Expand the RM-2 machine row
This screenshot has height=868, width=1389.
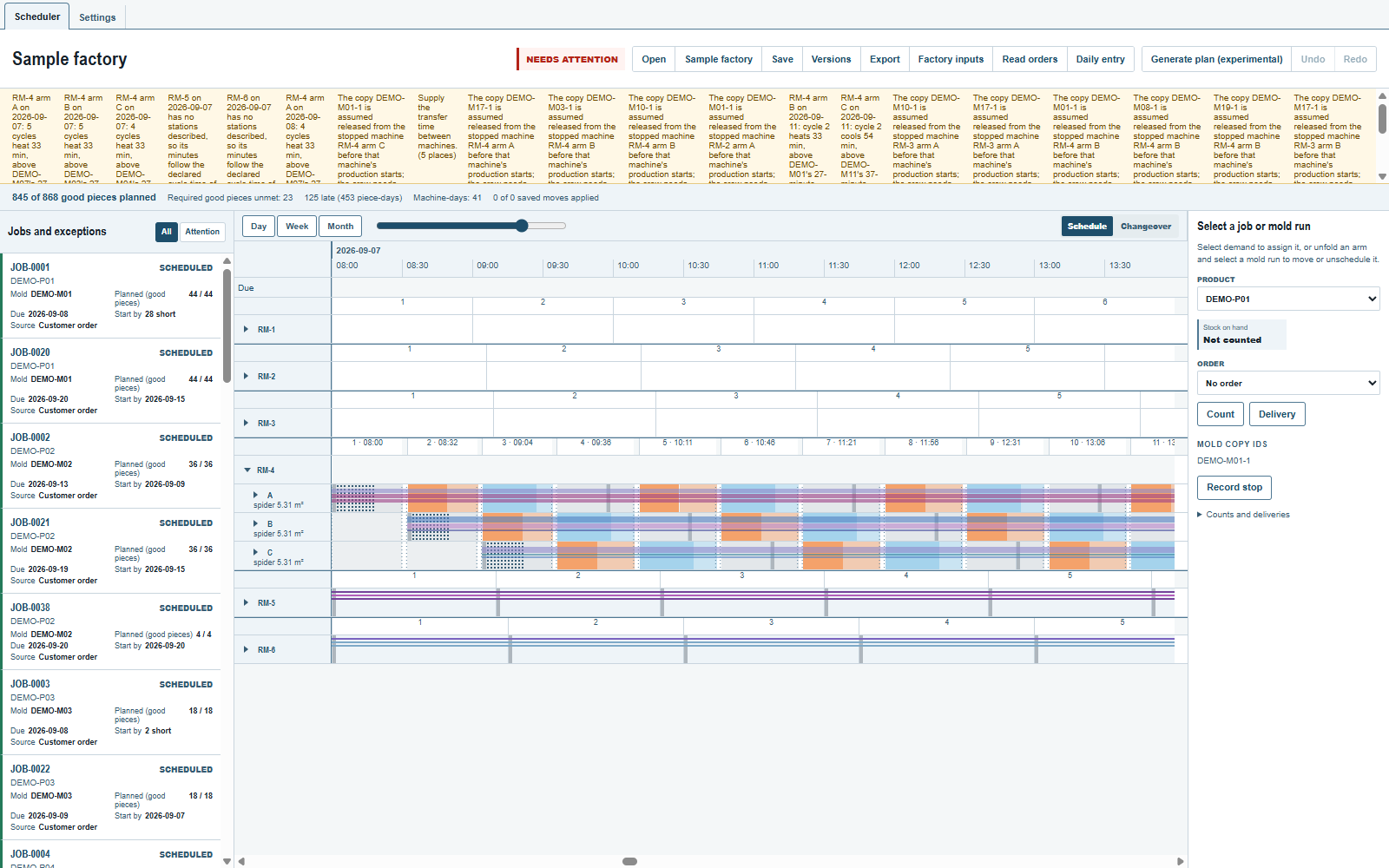(247, 377)
